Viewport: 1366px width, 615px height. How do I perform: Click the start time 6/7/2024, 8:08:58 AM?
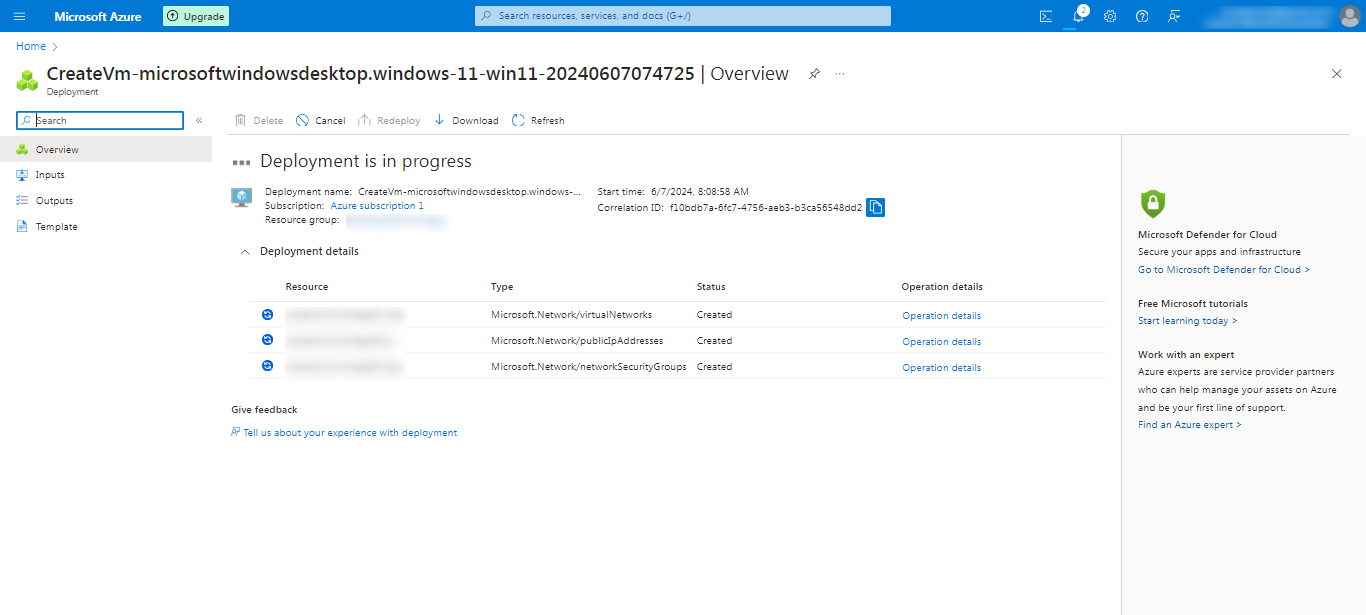pyautogui.click(x=699, y=191)
